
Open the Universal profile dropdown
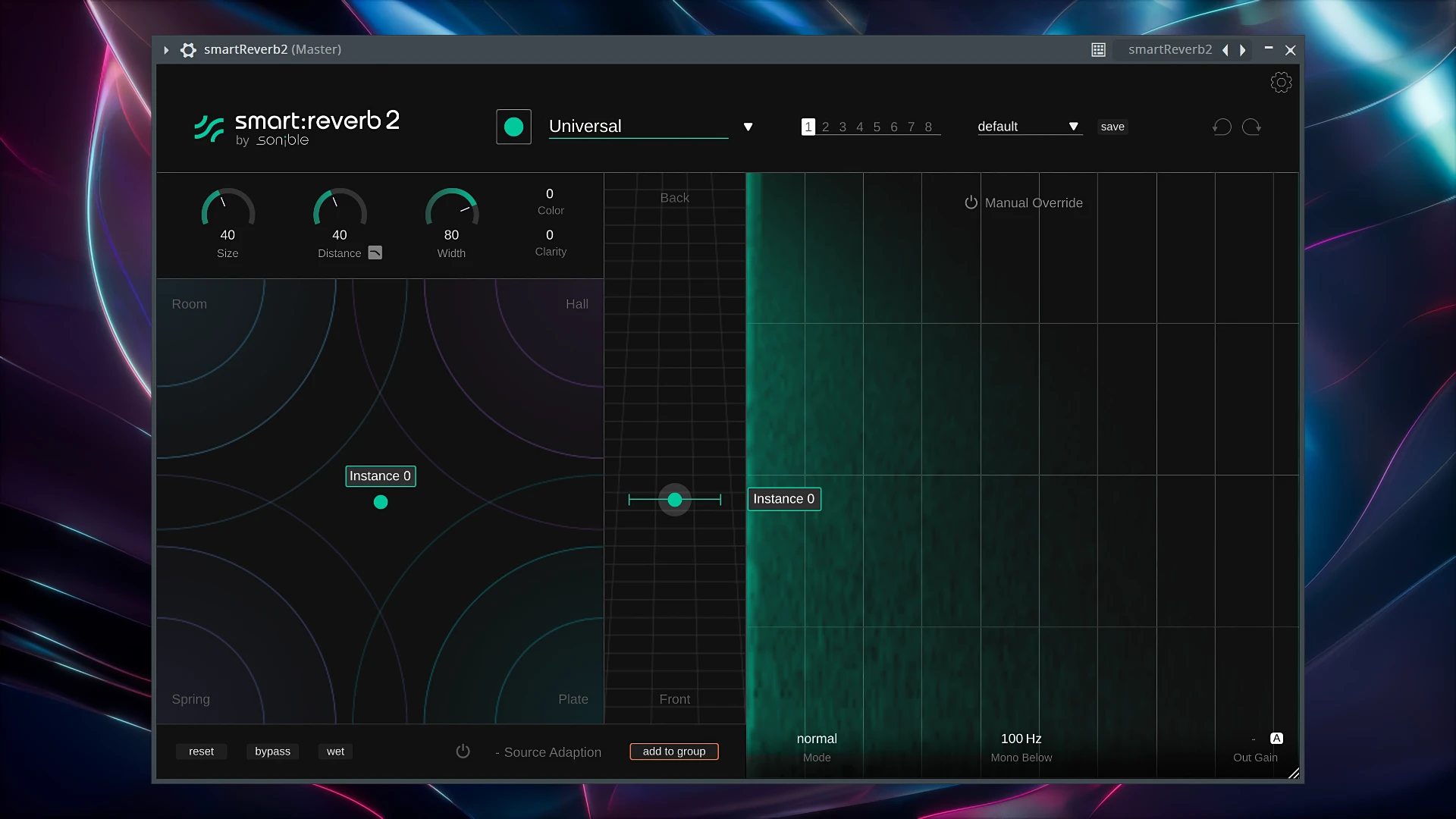click(748, 127)
